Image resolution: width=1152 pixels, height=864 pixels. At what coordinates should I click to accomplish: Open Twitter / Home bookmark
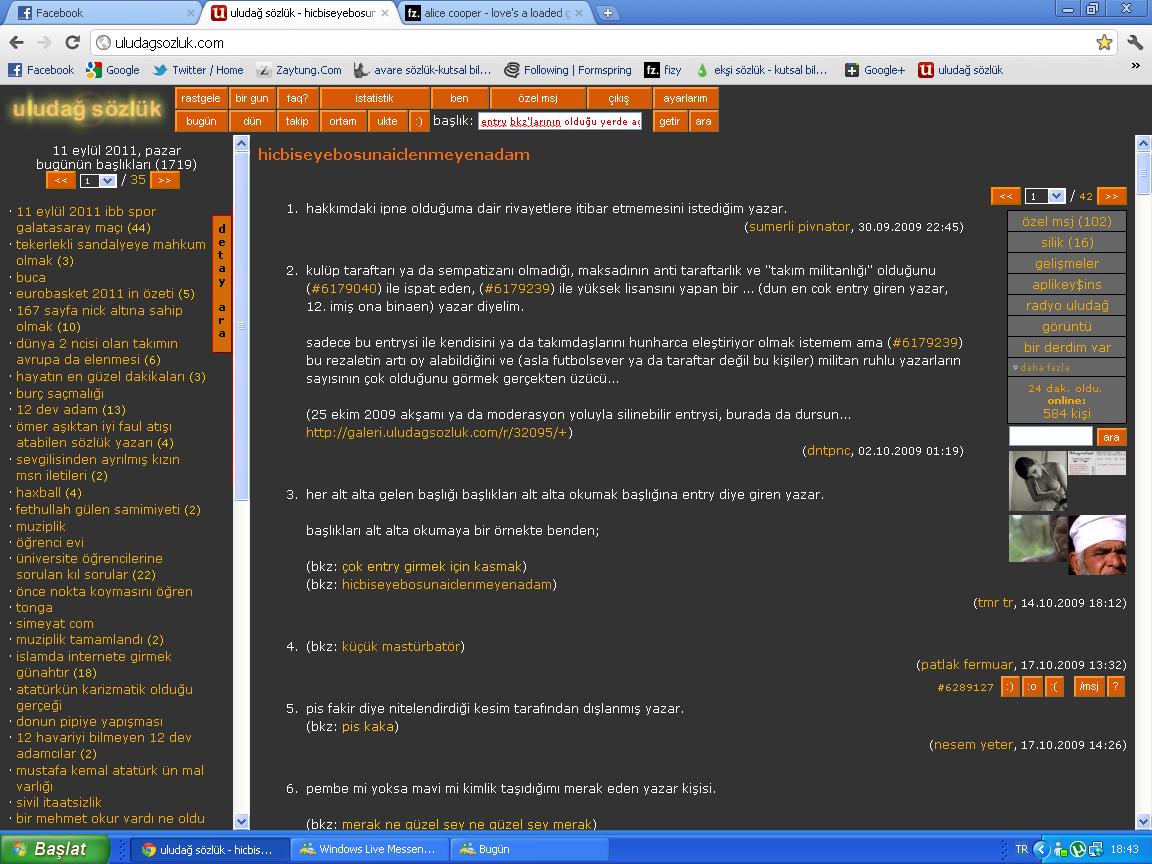point(198,70)
